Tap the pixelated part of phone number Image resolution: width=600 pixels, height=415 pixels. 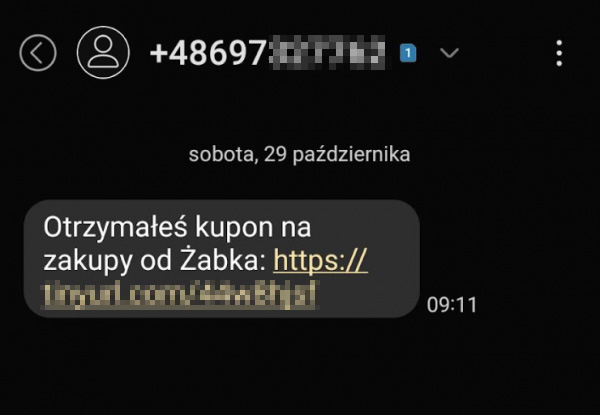(327, 53)
